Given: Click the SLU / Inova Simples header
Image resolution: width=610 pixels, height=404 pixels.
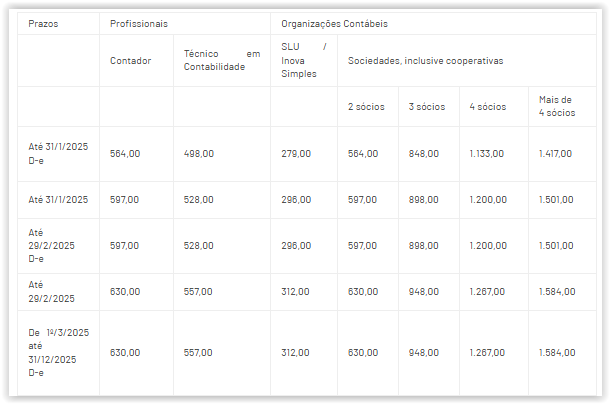Looking at the screenshot, I should (x=303, y=60).
